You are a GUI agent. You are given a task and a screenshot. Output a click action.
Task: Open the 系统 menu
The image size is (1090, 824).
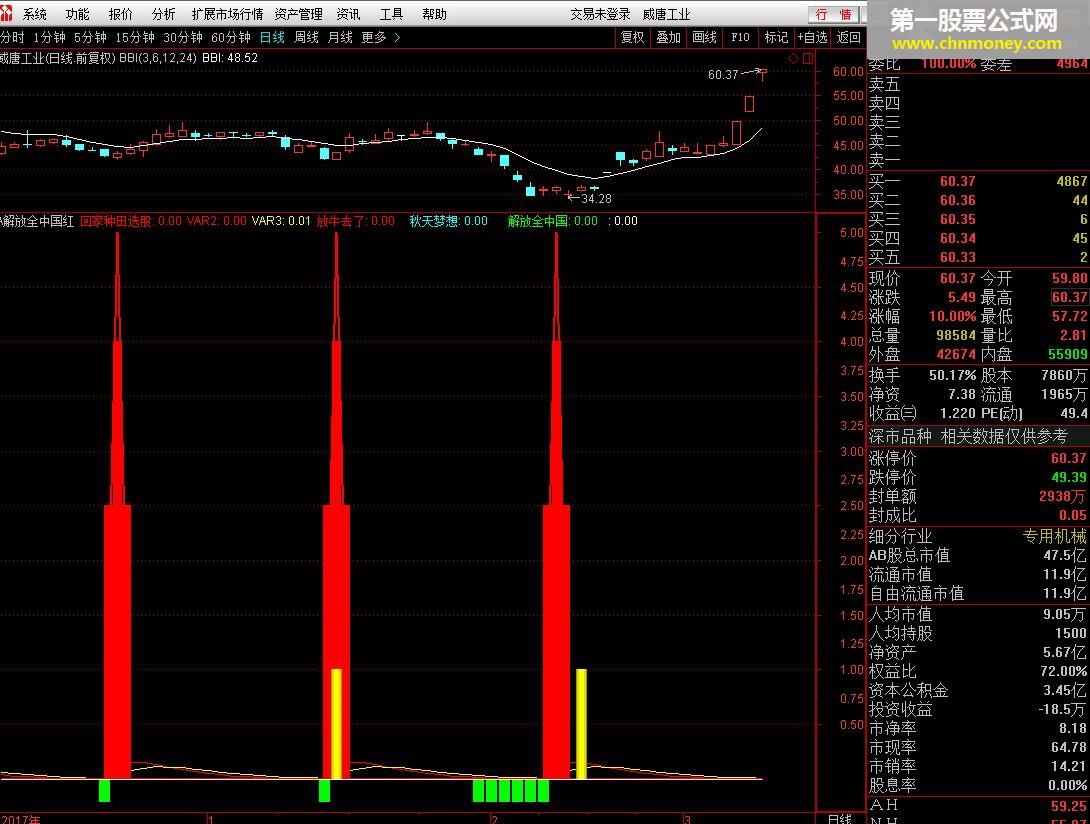click(34, 14)
